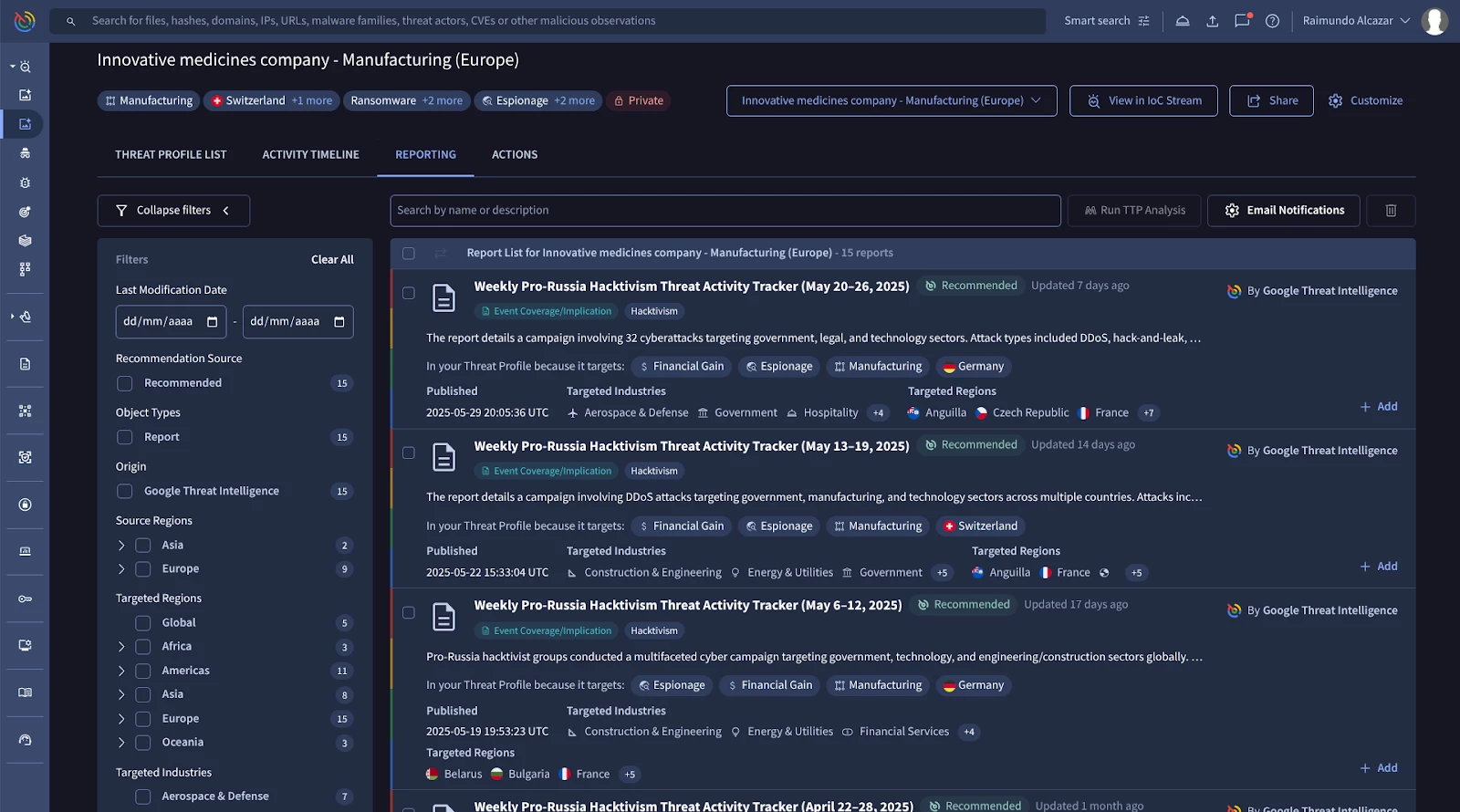Screen dimensions: 1460x812
Task: Click the book icon in the left sidebar
Action: (25, 692)
